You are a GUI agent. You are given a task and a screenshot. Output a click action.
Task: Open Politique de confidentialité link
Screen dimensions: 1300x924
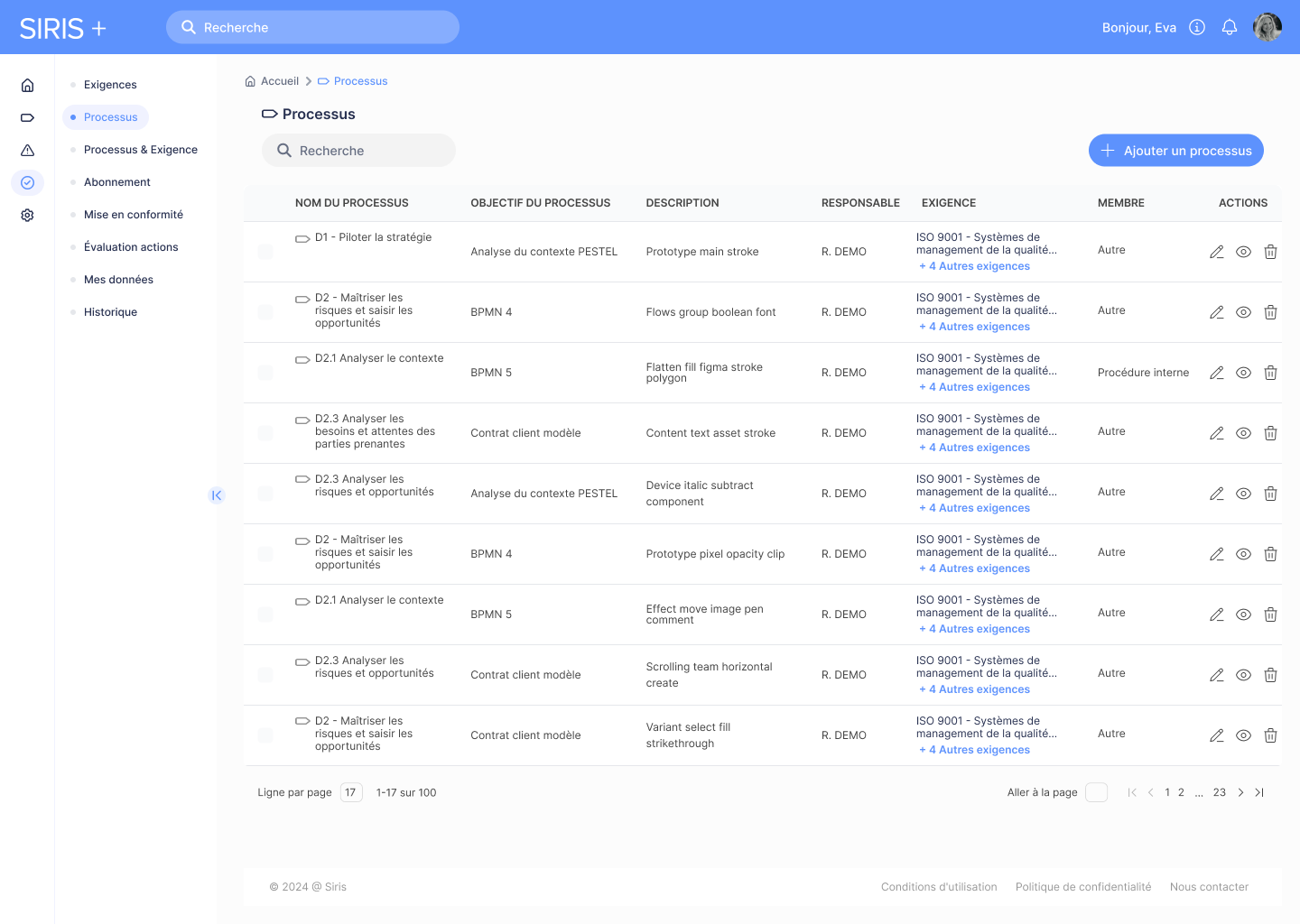pyautogui.click(x=1082, y=887)
